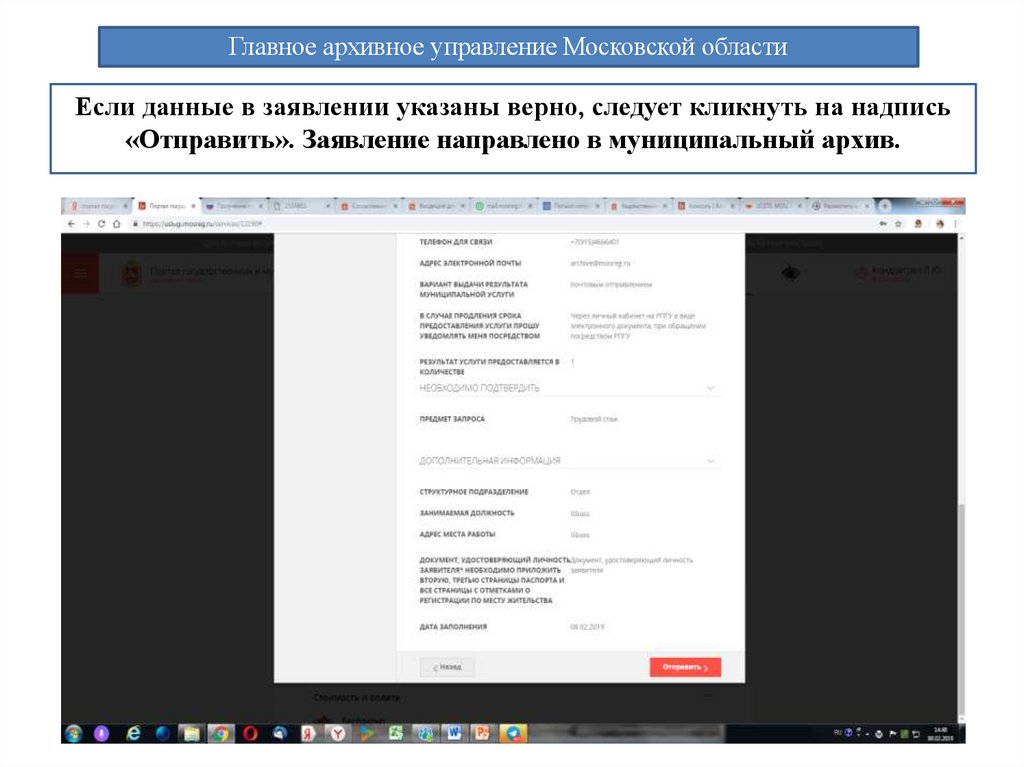1024x767 pixels.
Task: Open a new browser tab with plus
Action: click(884, 206)
